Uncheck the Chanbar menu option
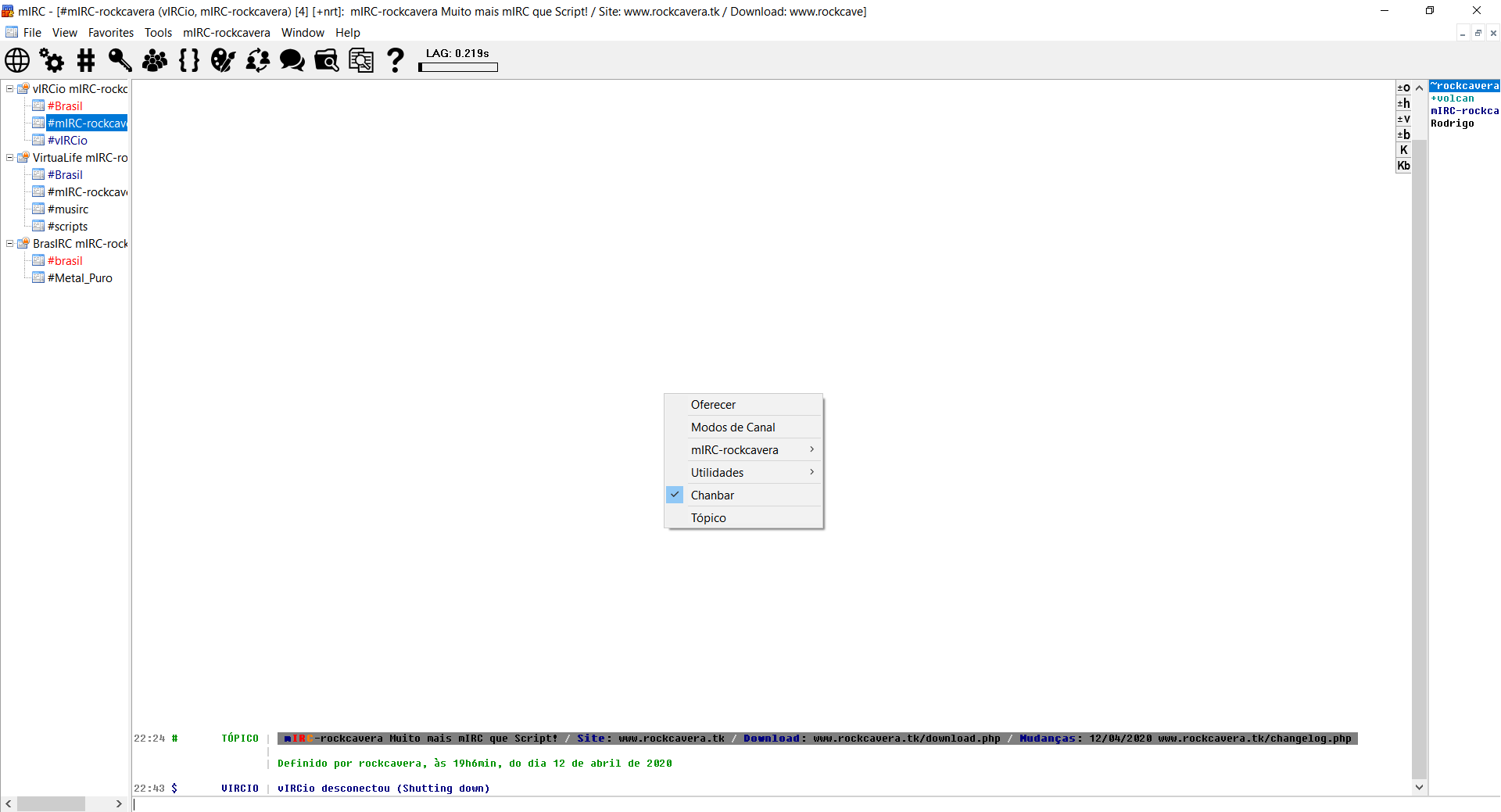The width and height of the screenshot is (1501, 812). tap(712, 495)
